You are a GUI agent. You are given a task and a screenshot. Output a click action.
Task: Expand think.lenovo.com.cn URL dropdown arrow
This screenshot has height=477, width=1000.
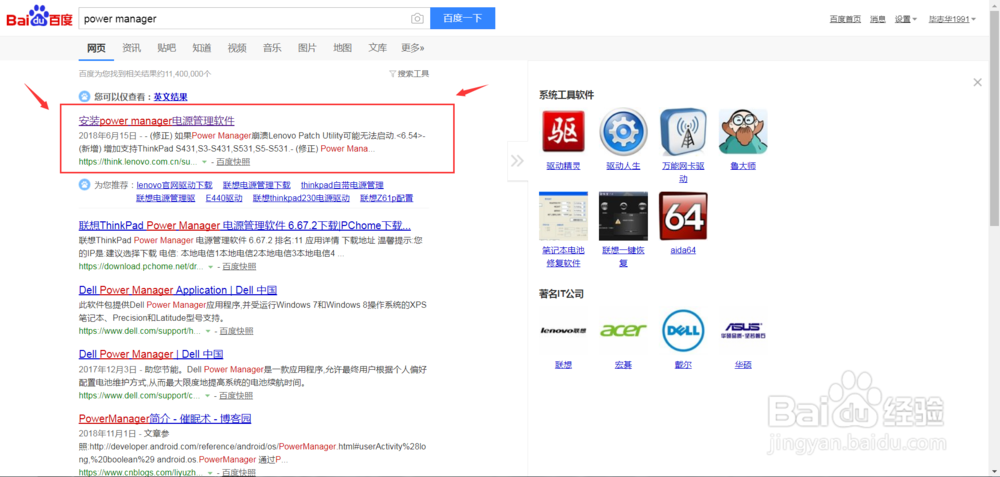204,162
